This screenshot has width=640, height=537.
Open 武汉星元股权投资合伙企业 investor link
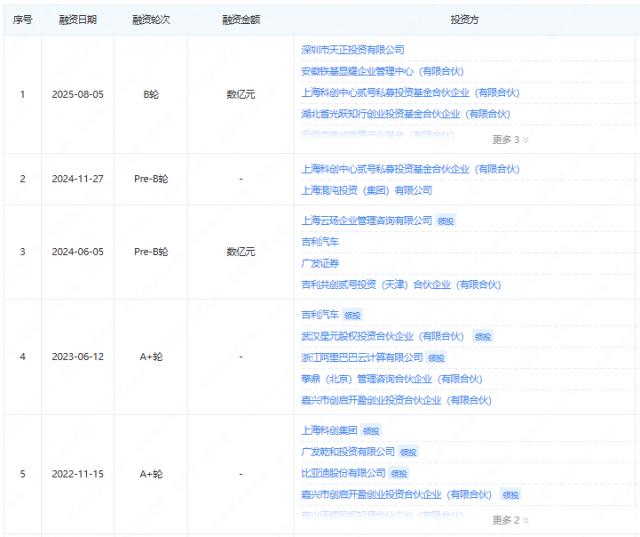pyautogui.click(x=382, y=336)
